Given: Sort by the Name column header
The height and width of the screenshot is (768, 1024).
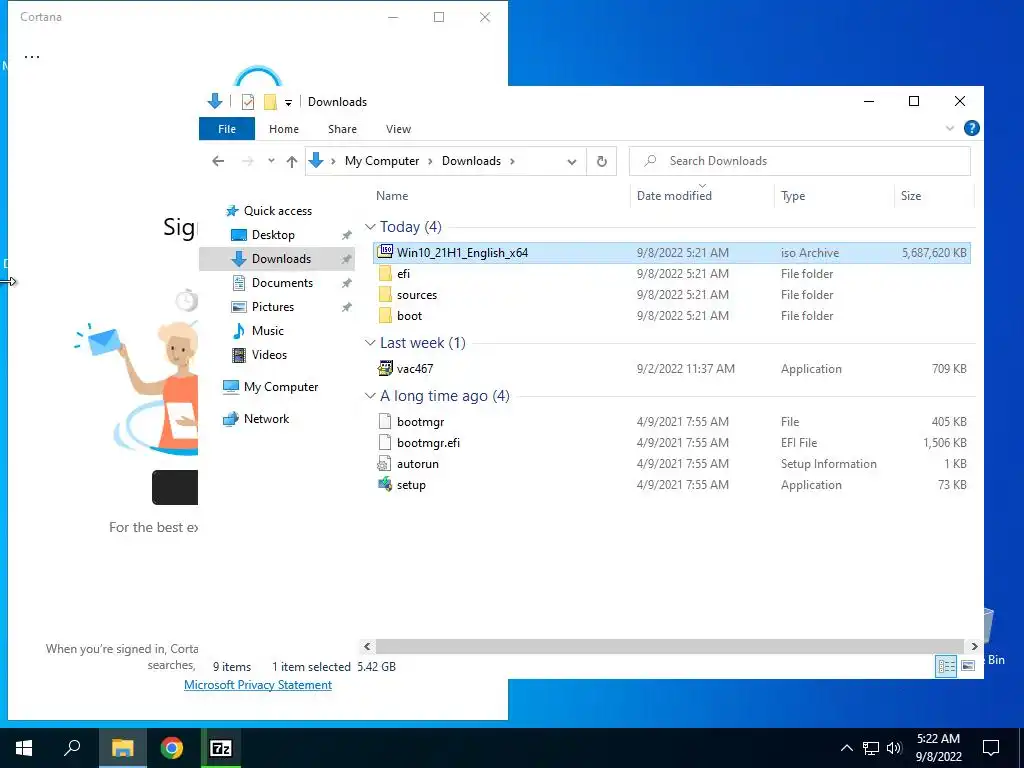Looking at the screenshot, I should tap(392, 196).
